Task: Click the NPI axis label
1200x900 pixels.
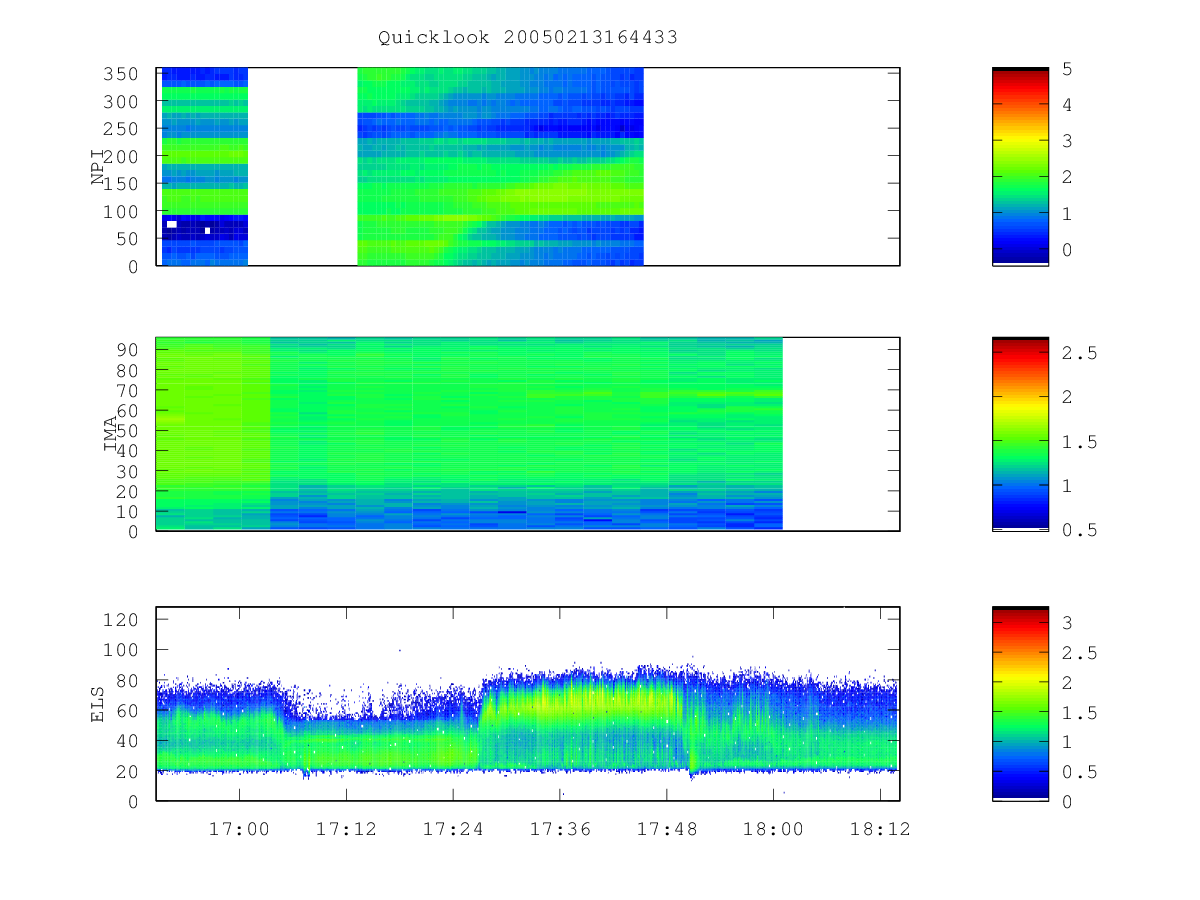Action: coord(98,167)
